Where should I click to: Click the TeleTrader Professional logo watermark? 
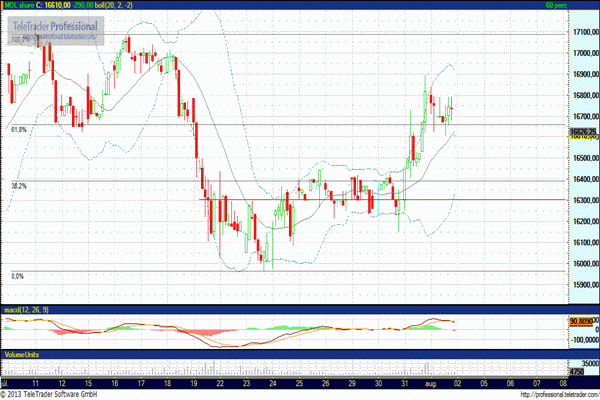[54, 28]
